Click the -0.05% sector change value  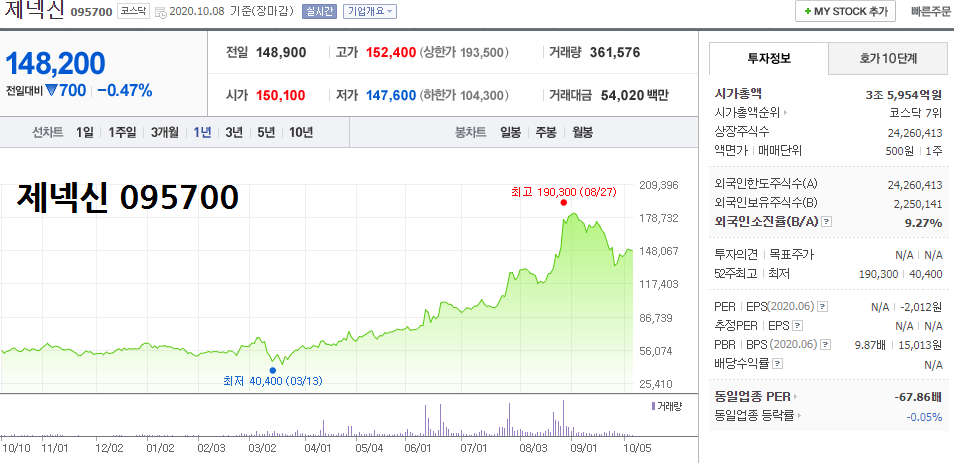924,417
